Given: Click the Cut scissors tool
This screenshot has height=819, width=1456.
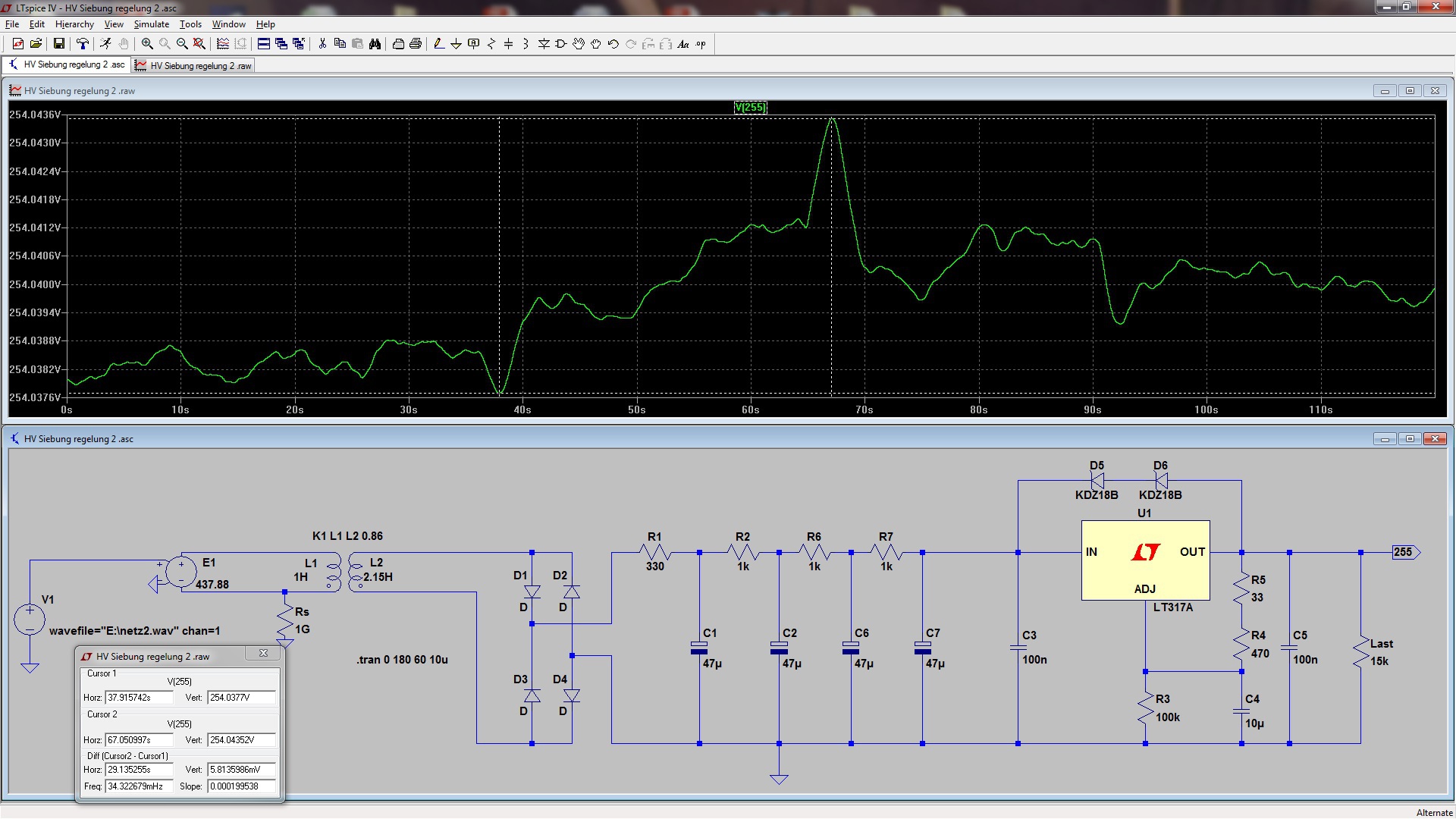Looking at the screenshot, I should pyautogui.click(x=322, y=44).
